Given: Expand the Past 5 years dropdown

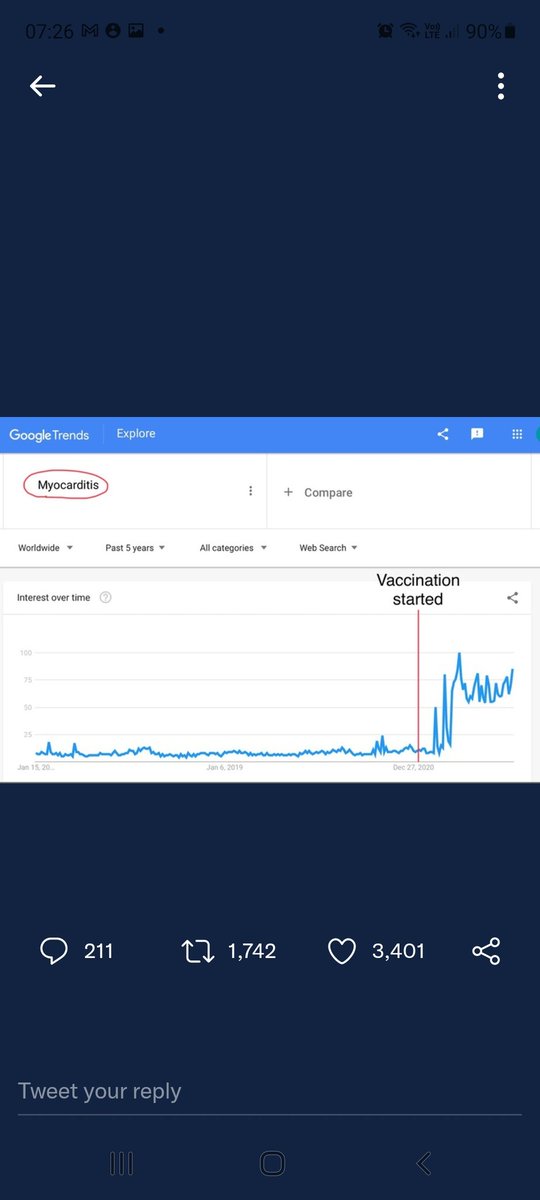Looking at the screenshot, I should (x=135, y=548).
